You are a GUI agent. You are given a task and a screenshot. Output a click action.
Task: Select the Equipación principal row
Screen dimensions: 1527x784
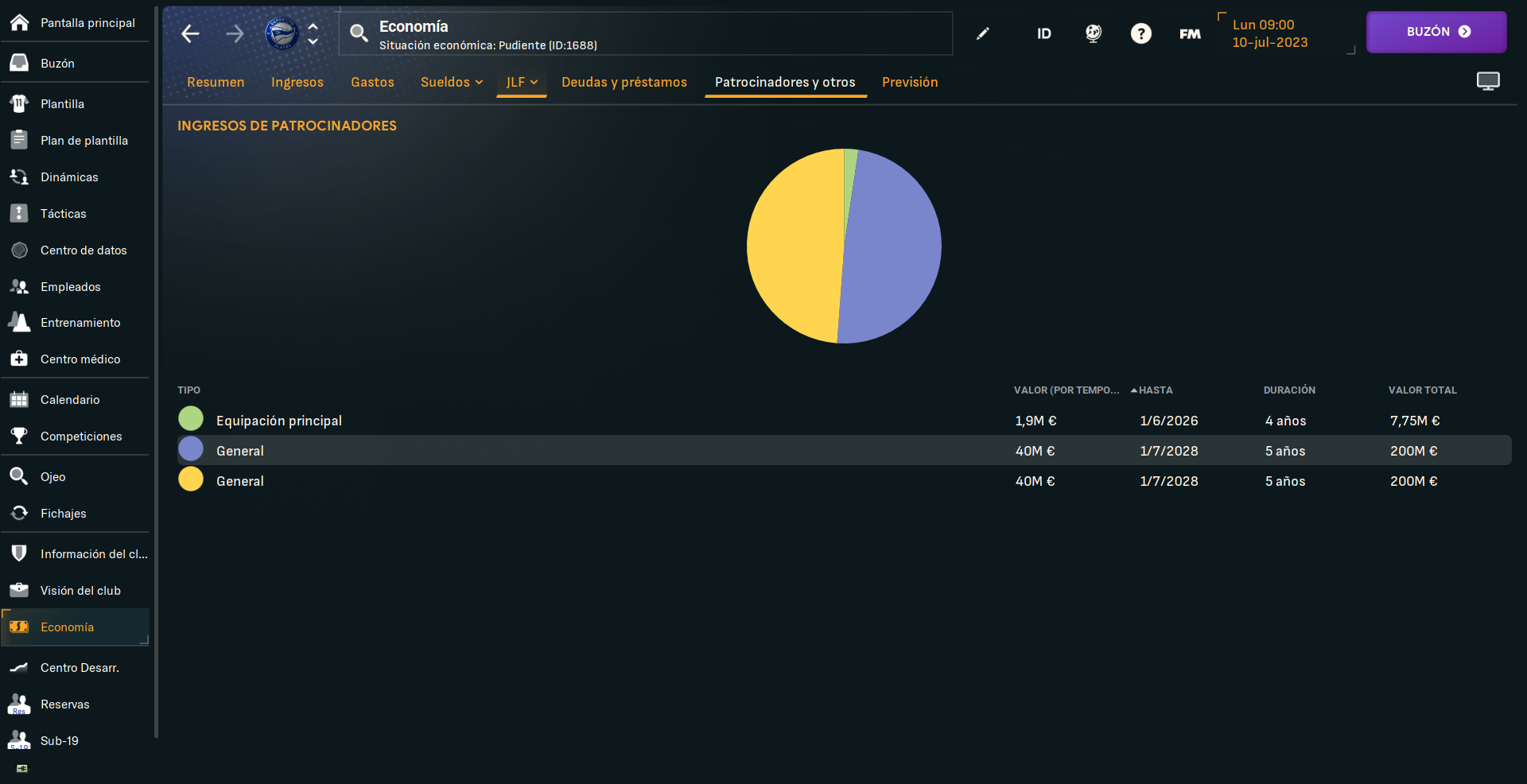(x=844, y=420)
